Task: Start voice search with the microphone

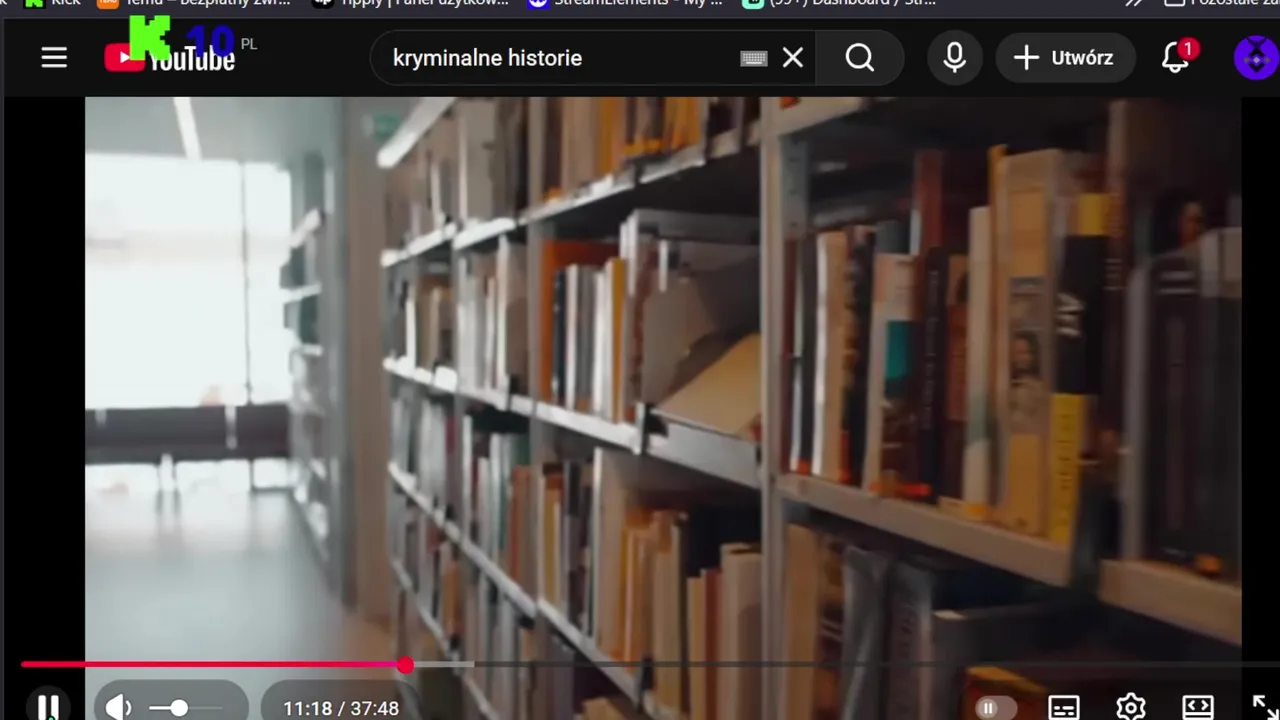Action: coord(955,58)
